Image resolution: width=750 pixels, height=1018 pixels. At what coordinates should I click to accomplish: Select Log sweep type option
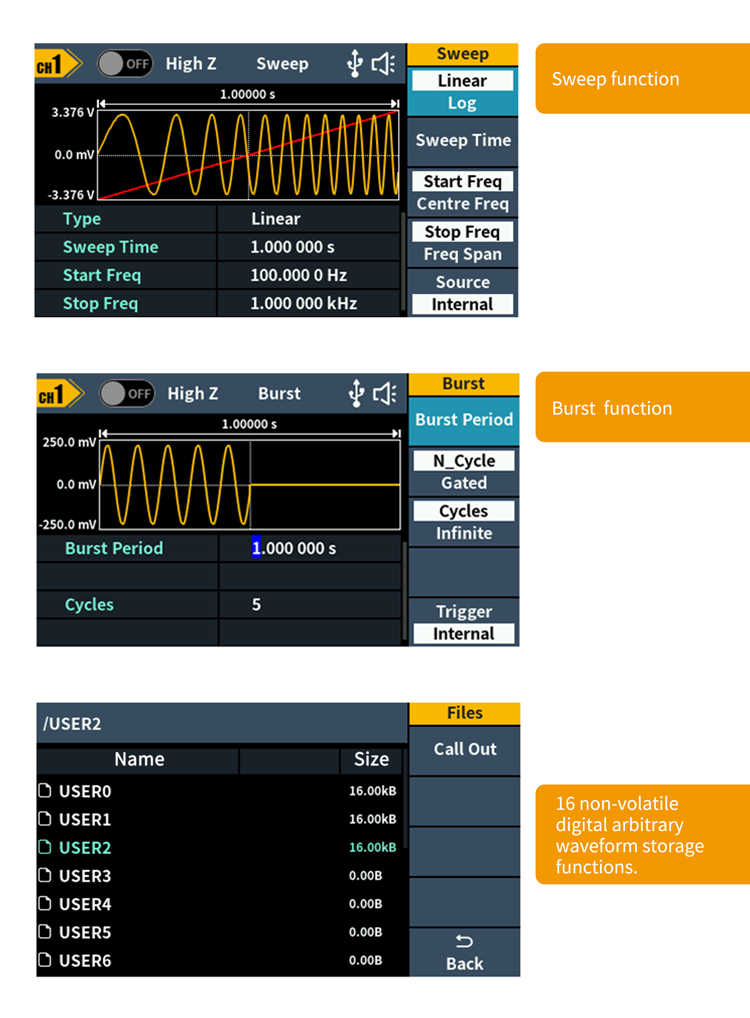tap(462, 103)
